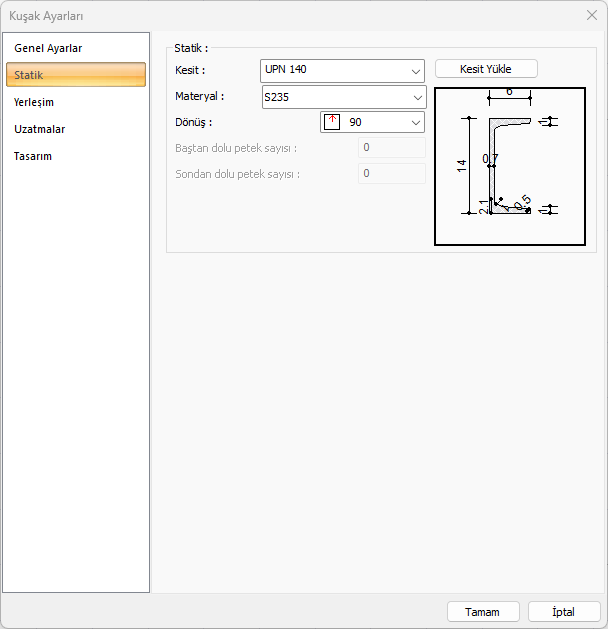
Task: Click the Baştan dolu petek sayısı field
Action: tap(391, 148)
